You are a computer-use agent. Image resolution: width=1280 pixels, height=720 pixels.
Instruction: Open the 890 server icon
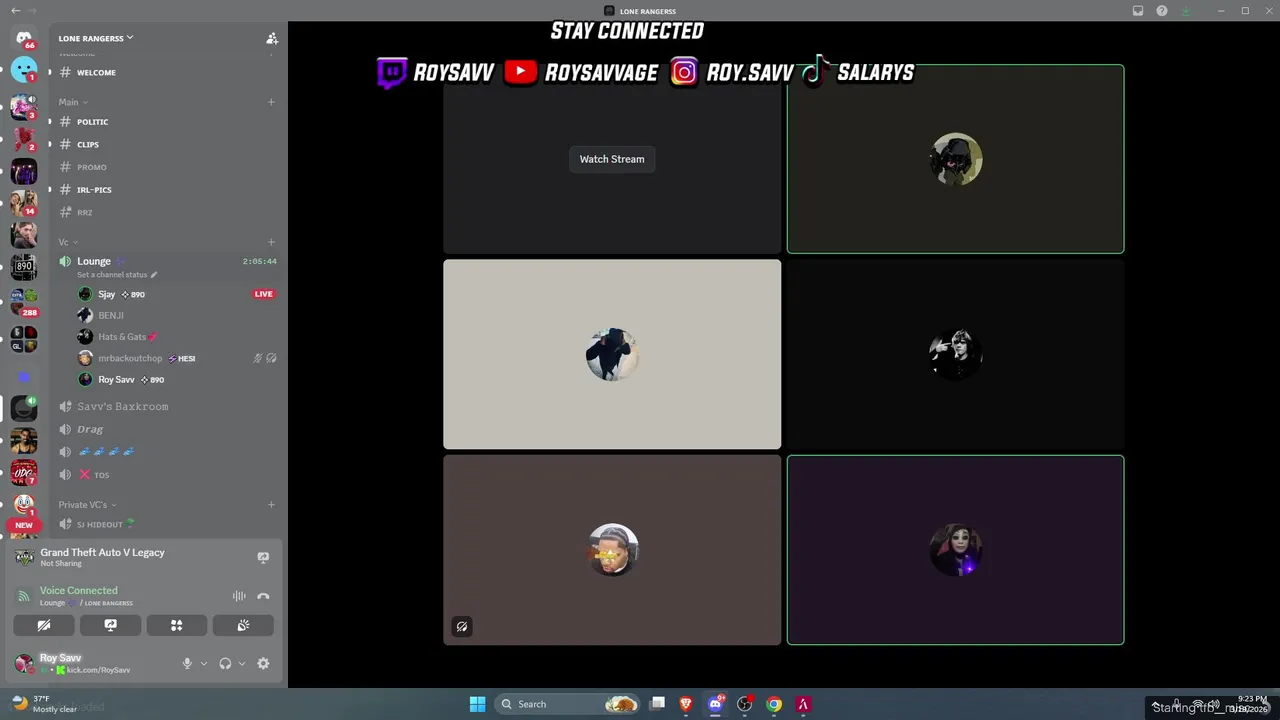coord(24,267)
